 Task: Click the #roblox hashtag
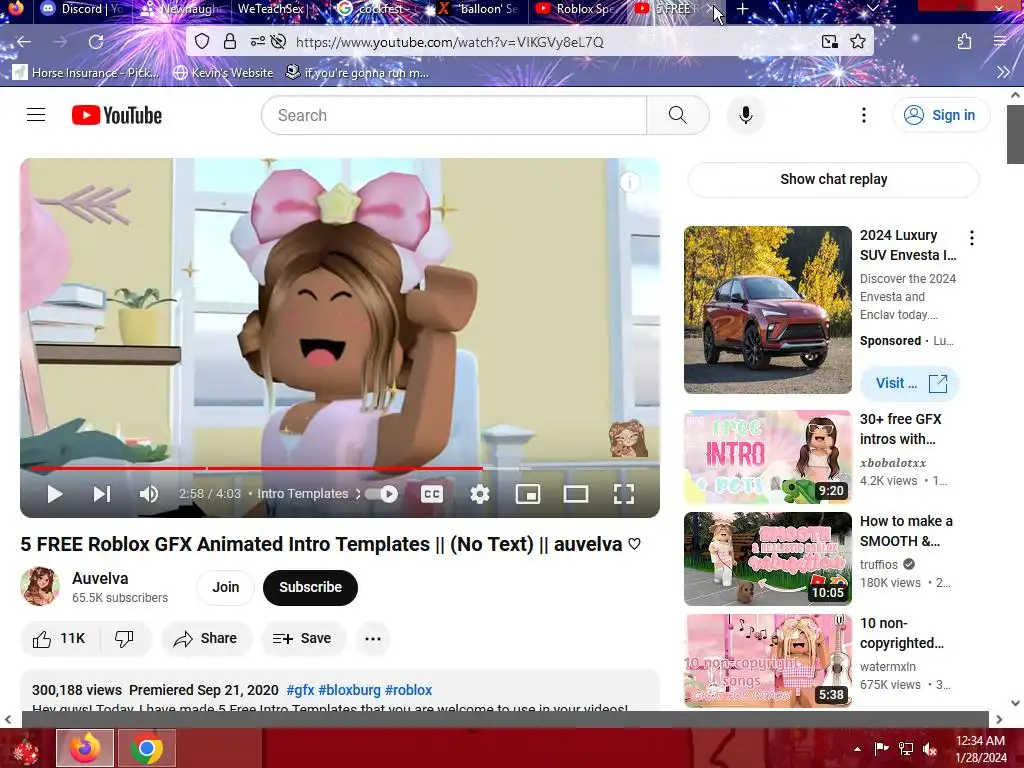tap(408, 690)
